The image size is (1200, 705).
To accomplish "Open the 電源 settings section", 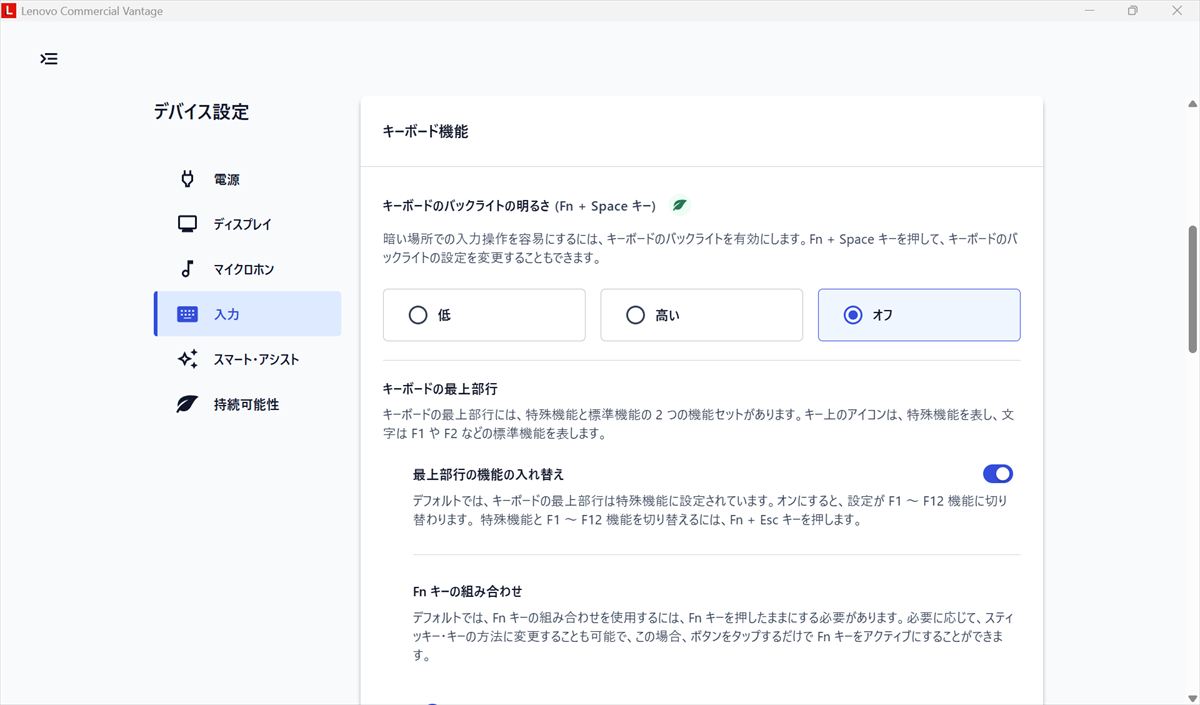I will pyautogui.click(x=227, y=180).
